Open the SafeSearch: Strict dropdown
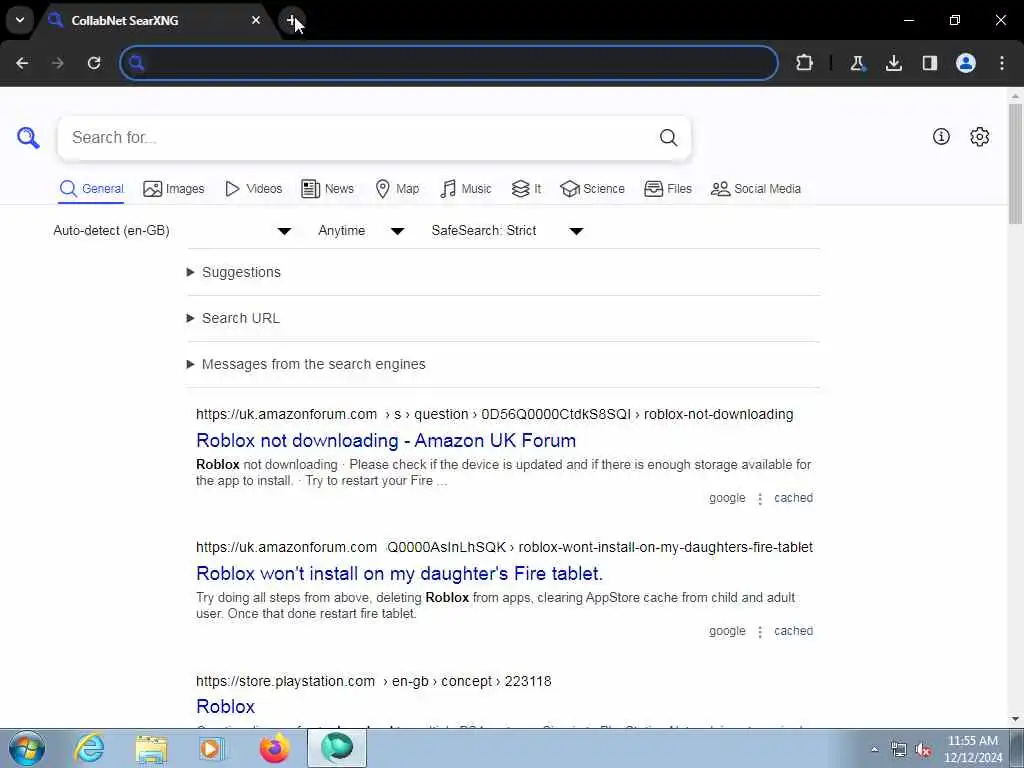1024x768 pixels. pyautogui.click(x=507, y=231)
